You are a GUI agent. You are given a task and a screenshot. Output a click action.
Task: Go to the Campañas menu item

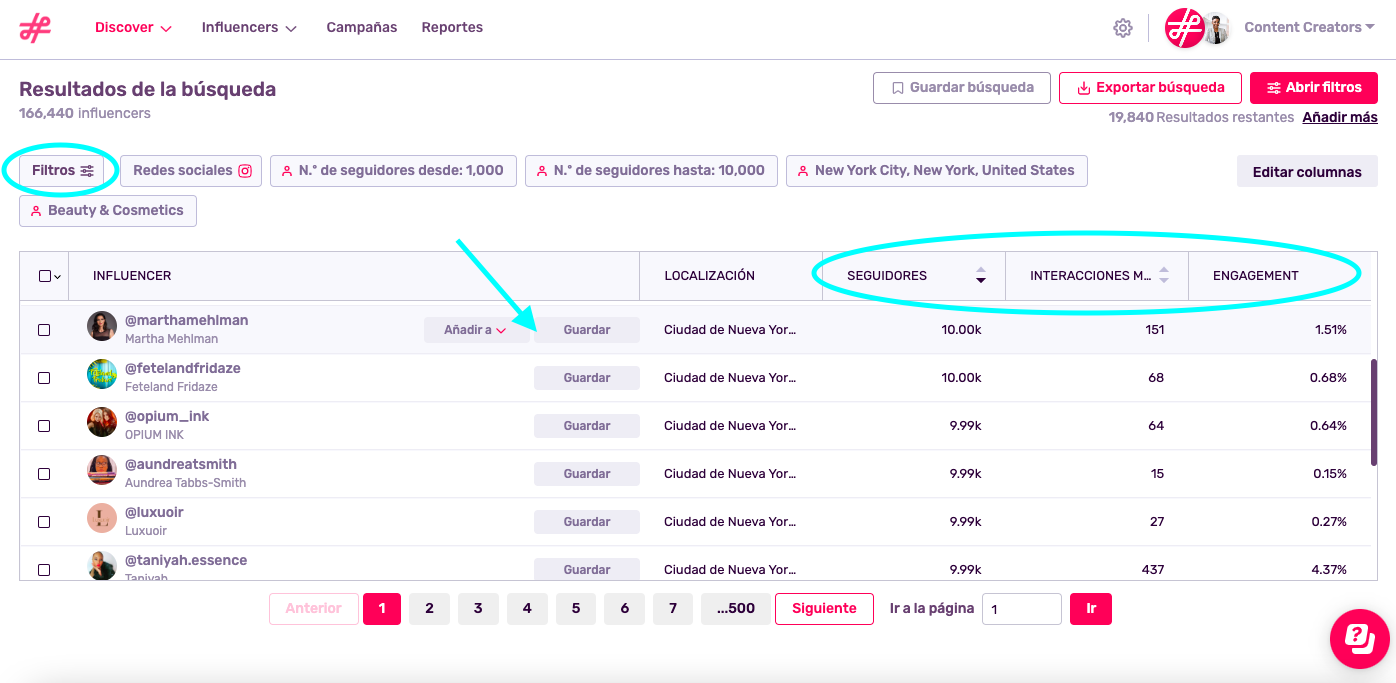click(361, 28)
